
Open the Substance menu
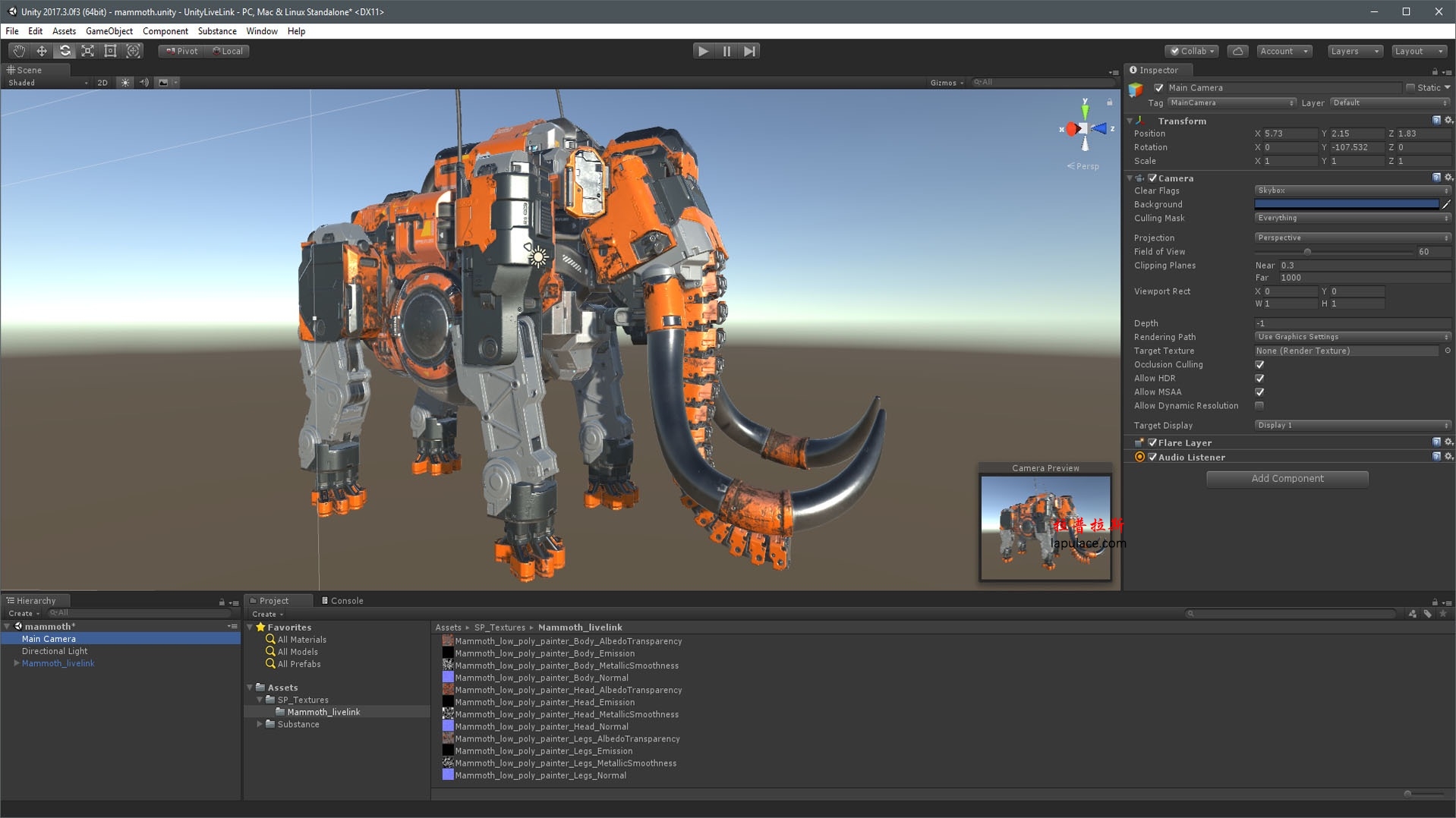217,31
